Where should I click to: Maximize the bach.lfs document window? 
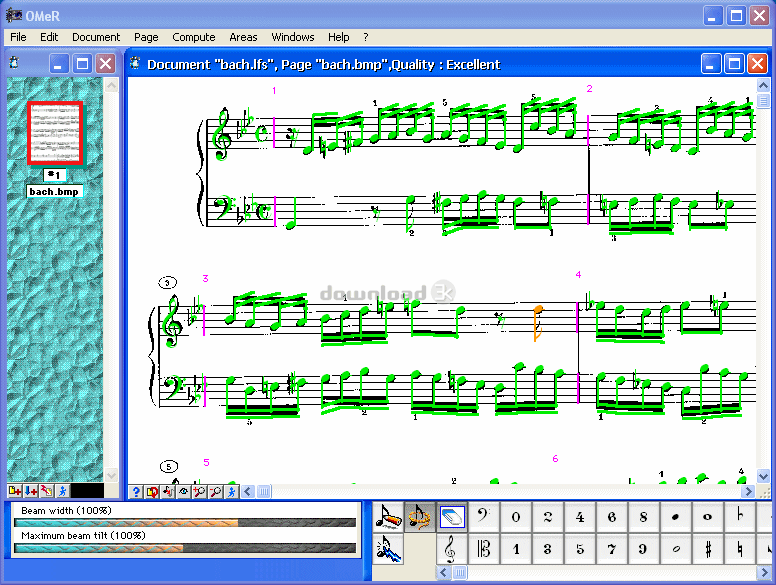point(734,64)
